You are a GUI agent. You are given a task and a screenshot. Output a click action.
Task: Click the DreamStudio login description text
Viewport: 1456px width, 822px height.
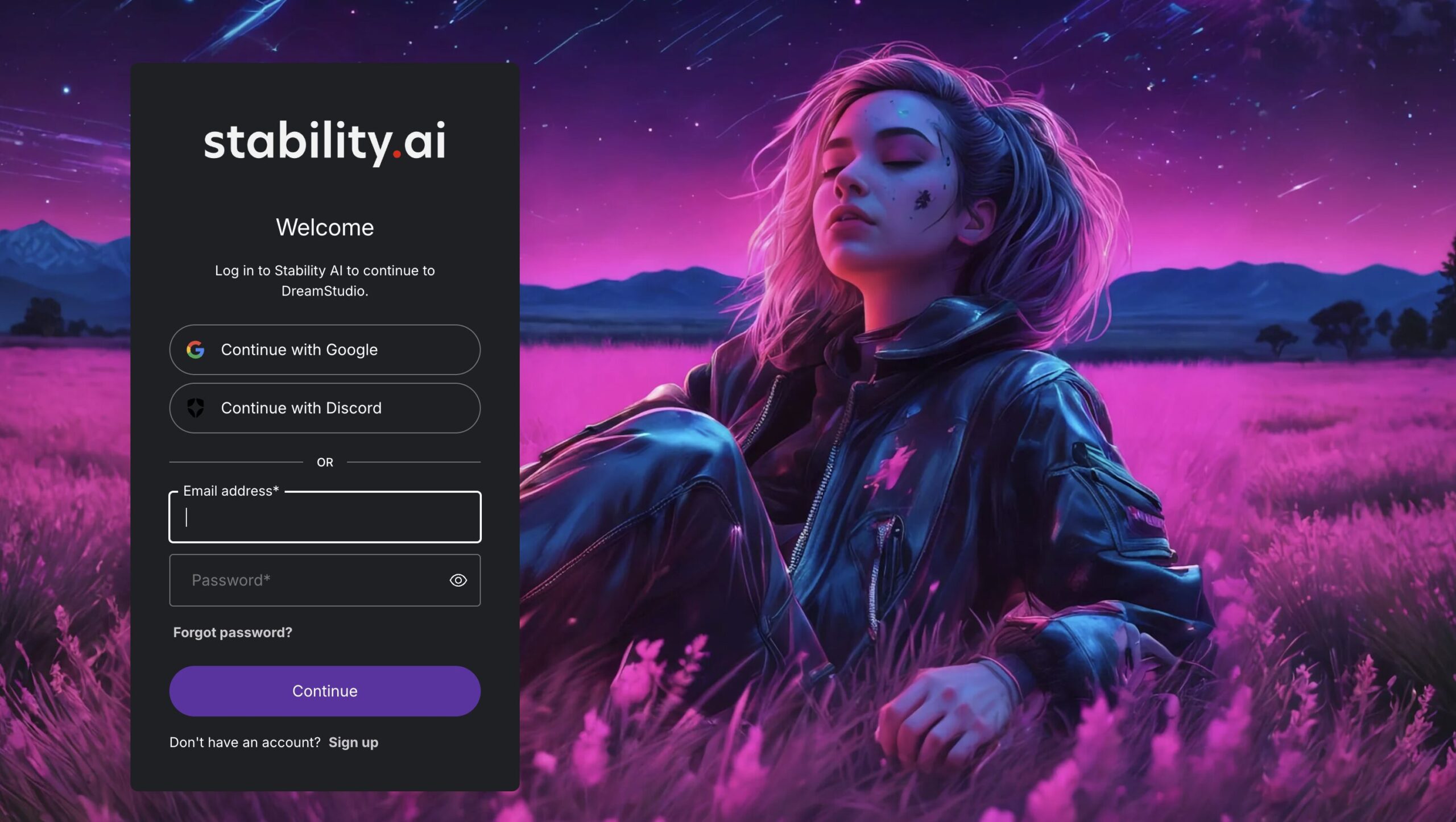click(325, 281)
